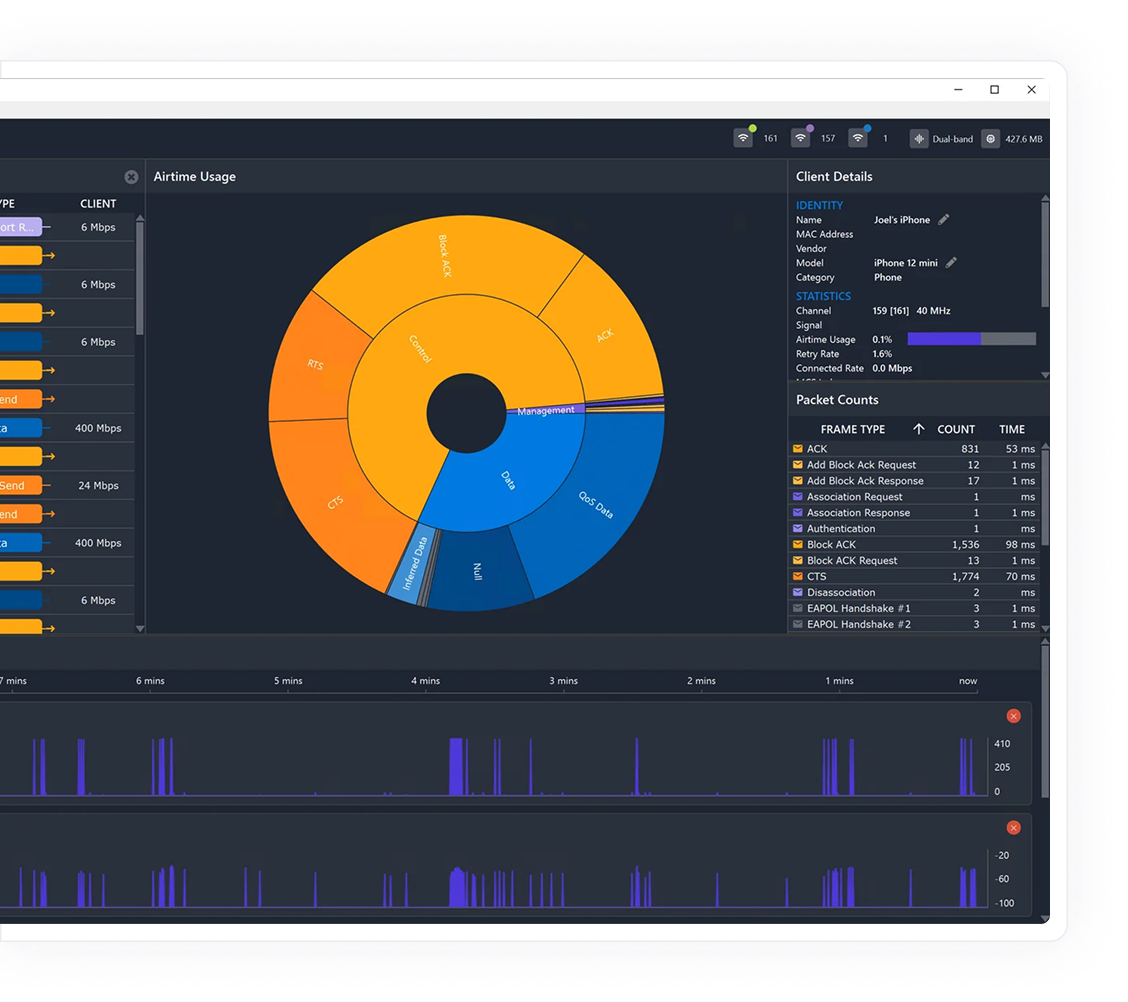This screenshot has height=1002, width=1128.
Task: Edit the iPhone 12 mini model
Action: point(951,263)
